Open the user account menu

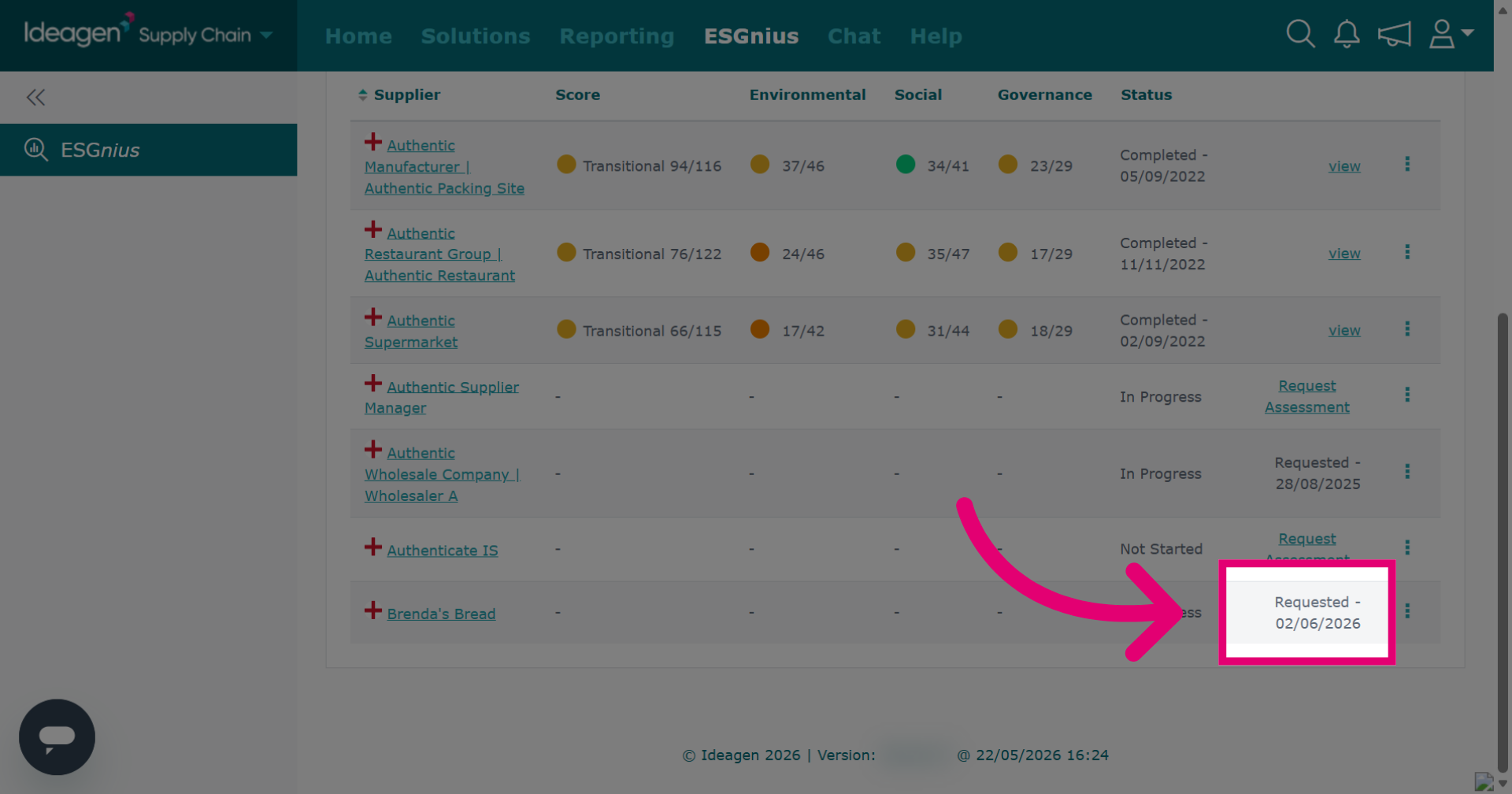coord(1451,35)
